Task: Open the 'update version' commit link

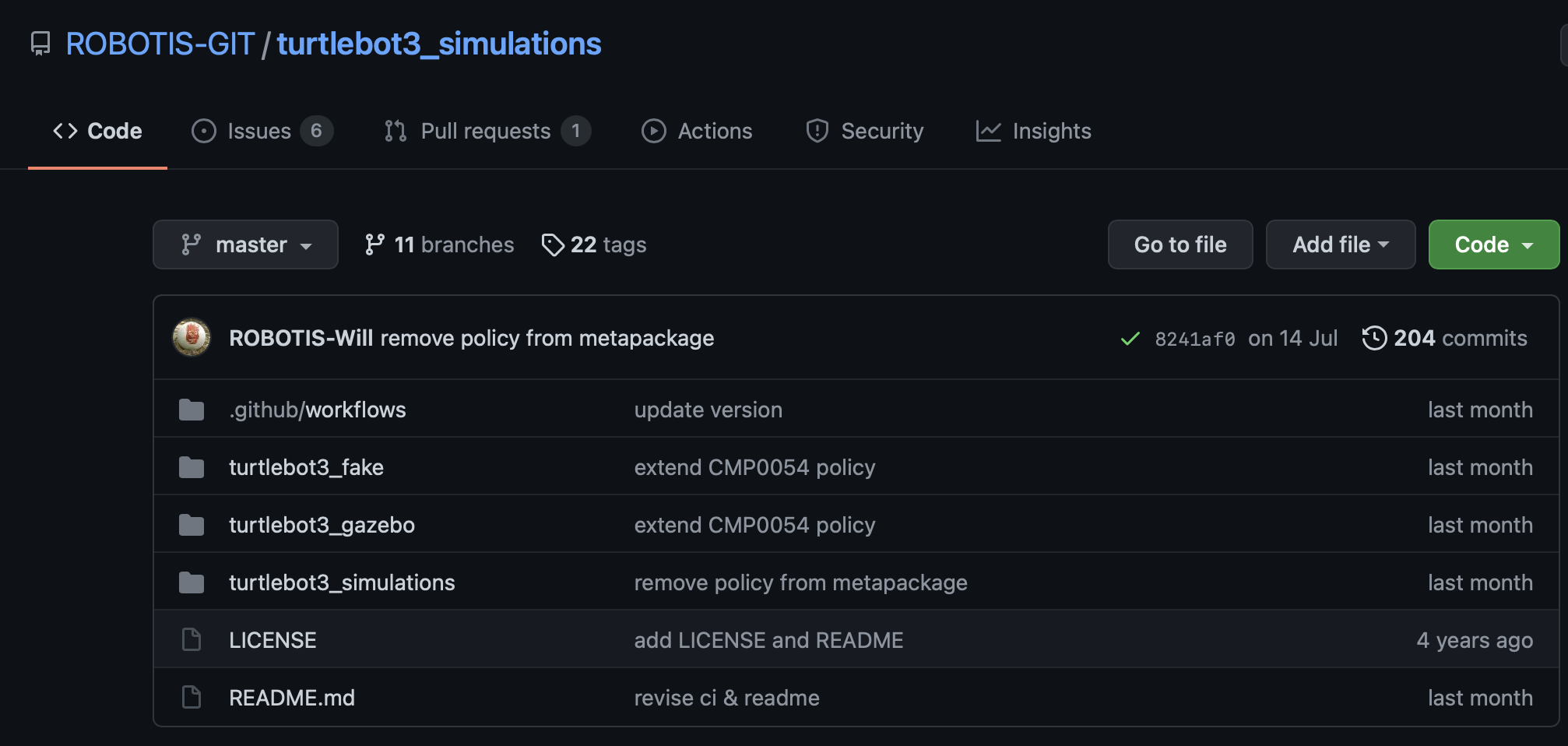Action: [x=708, y=410]
